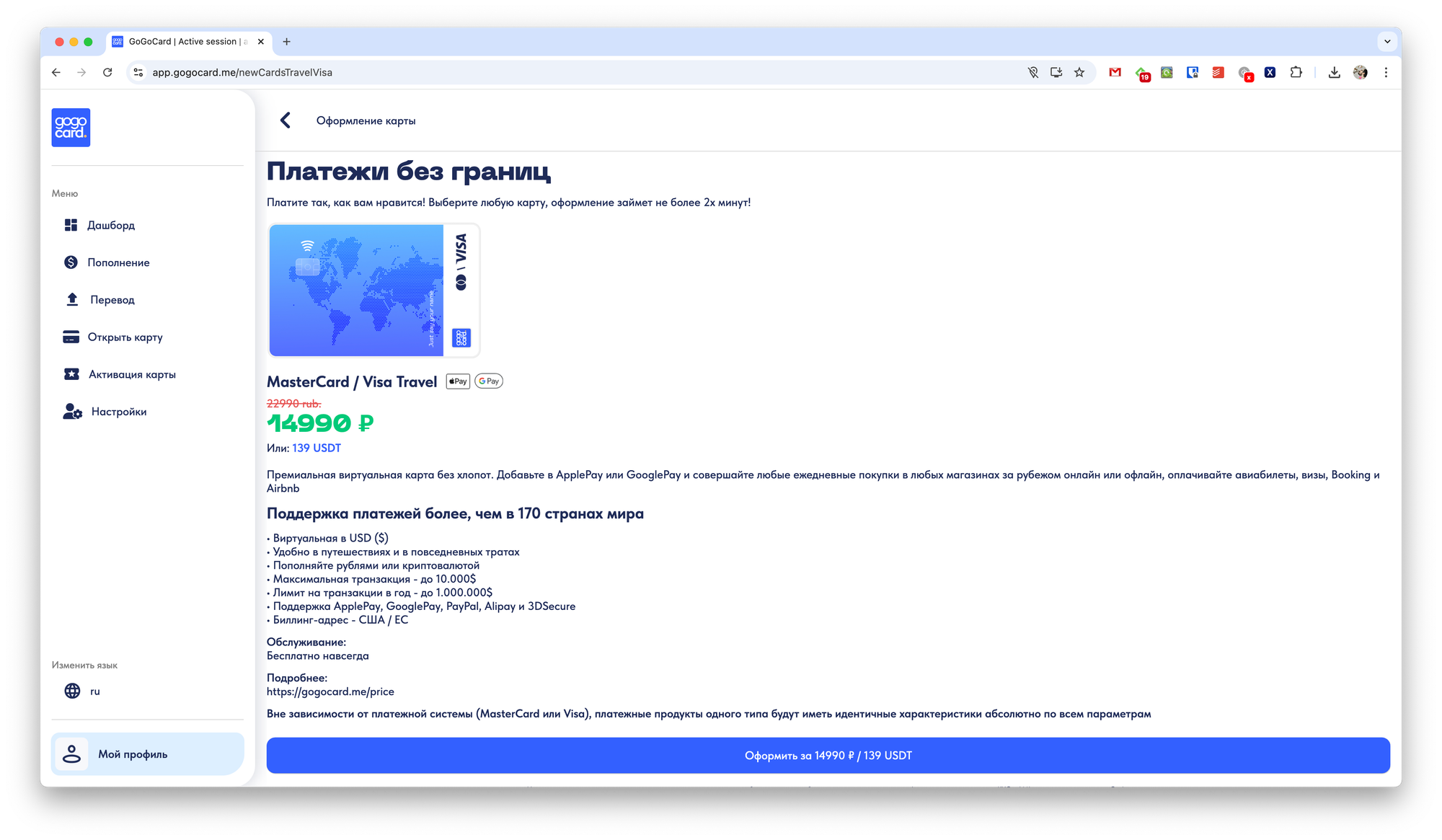Open Chrome extensions puzzle icon
Image resolution: width=1442 pixels, height=840 pixels.
coord(1296,72)
